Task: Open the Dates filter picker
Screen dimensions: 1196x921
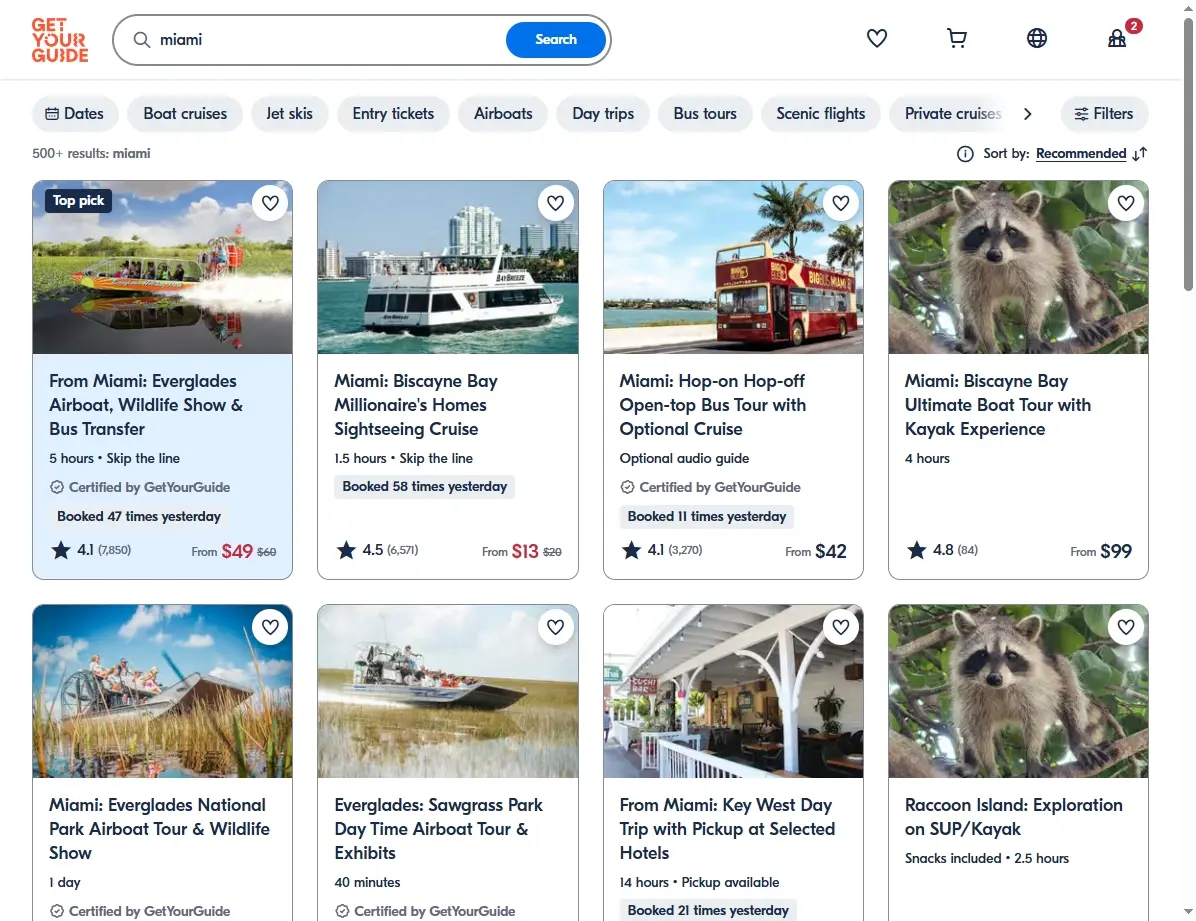Action: 75,114
